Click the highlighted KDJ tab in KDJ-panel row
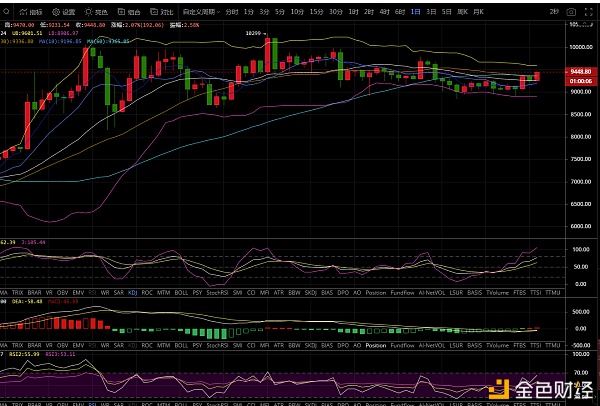 click(133, 293)
